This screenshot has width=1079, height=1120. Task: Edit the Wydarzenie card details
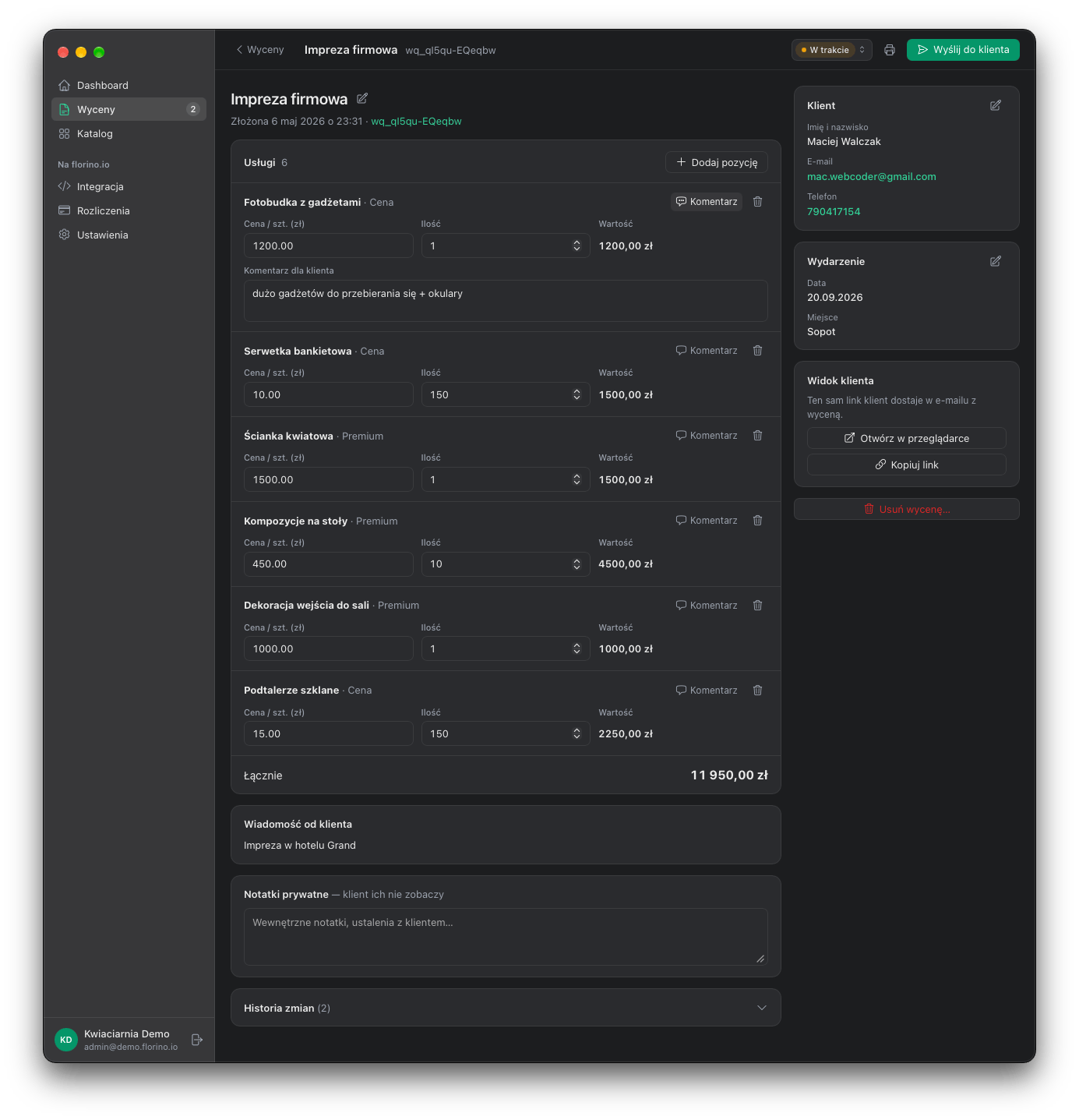pyautogui.click(x=996, y=261)
